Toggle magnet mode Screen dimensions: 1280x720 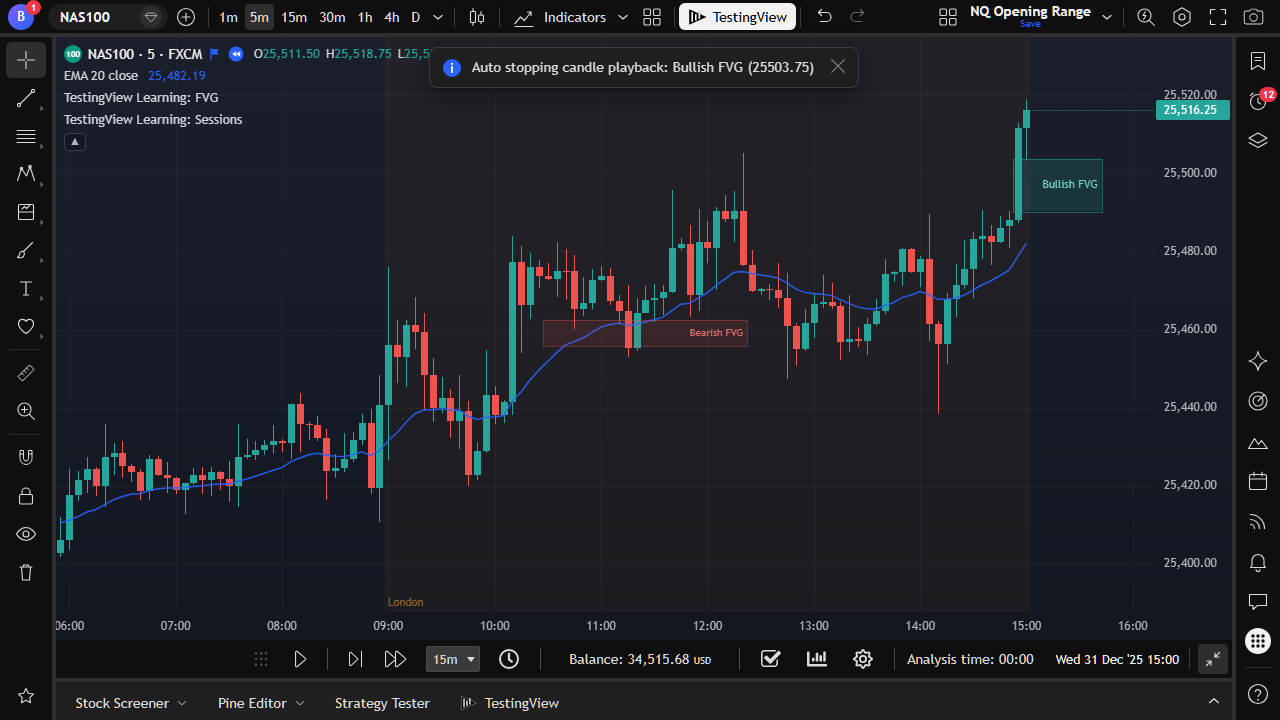point(26,457)
